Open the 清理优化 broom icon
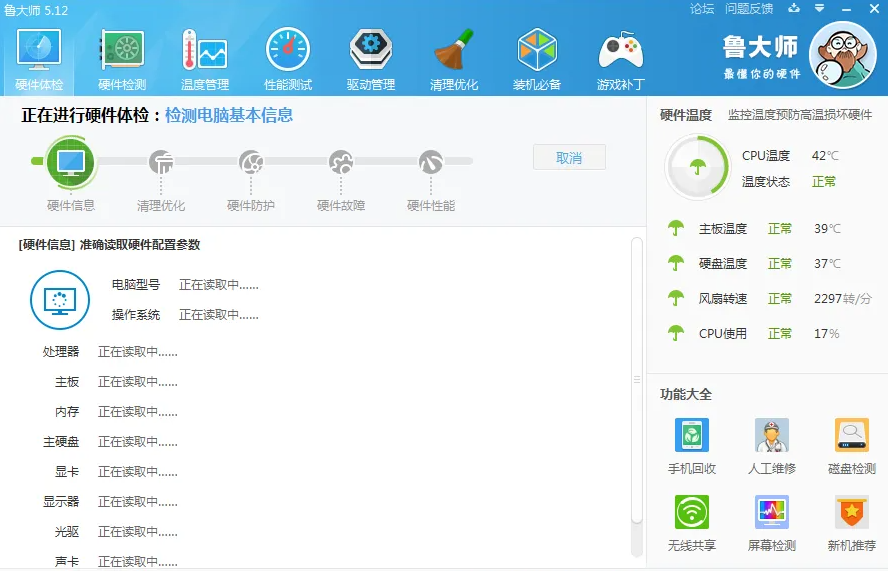 tap(454, 50)
